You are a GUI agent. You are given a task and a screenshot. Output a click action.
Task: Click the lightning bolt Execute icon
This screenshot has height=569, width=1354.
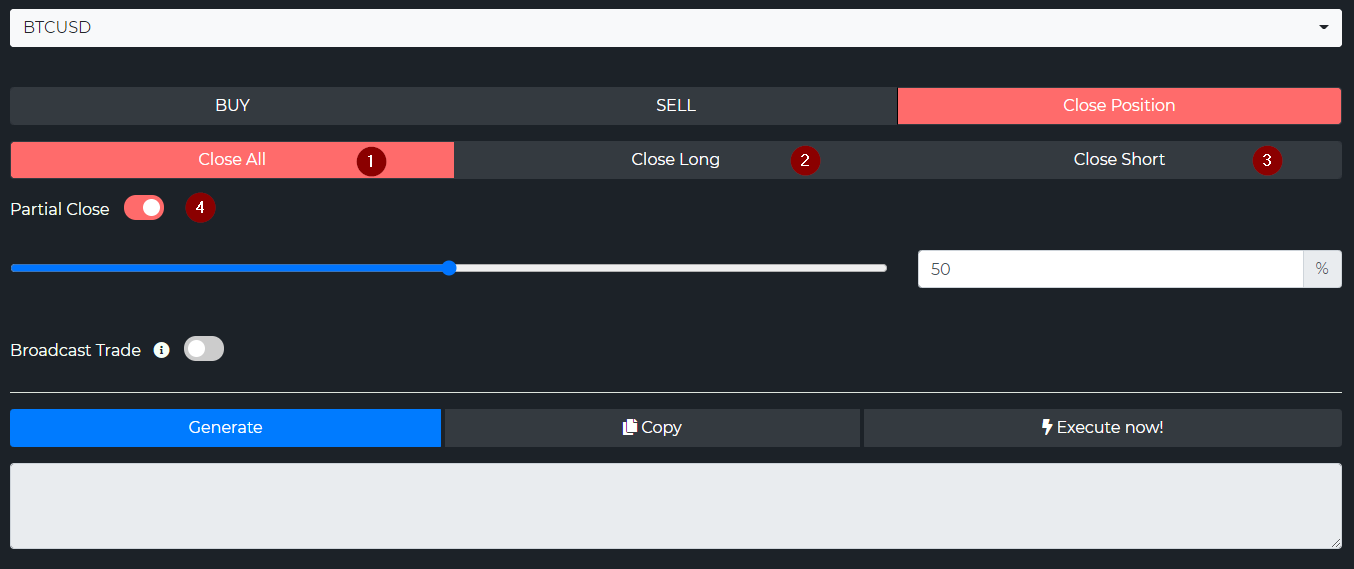point(1047,427)
